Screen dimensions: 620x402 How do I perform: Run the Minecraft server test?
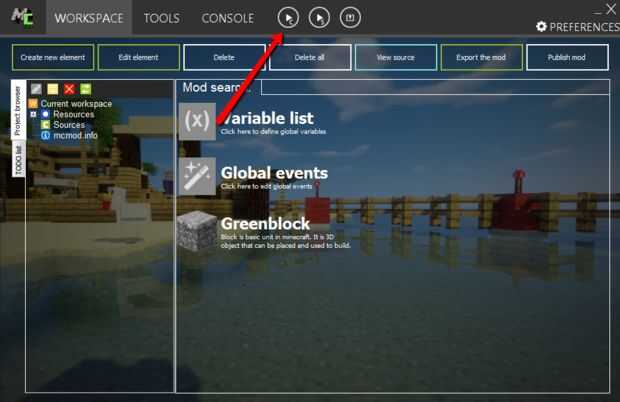tap(319, 18)
